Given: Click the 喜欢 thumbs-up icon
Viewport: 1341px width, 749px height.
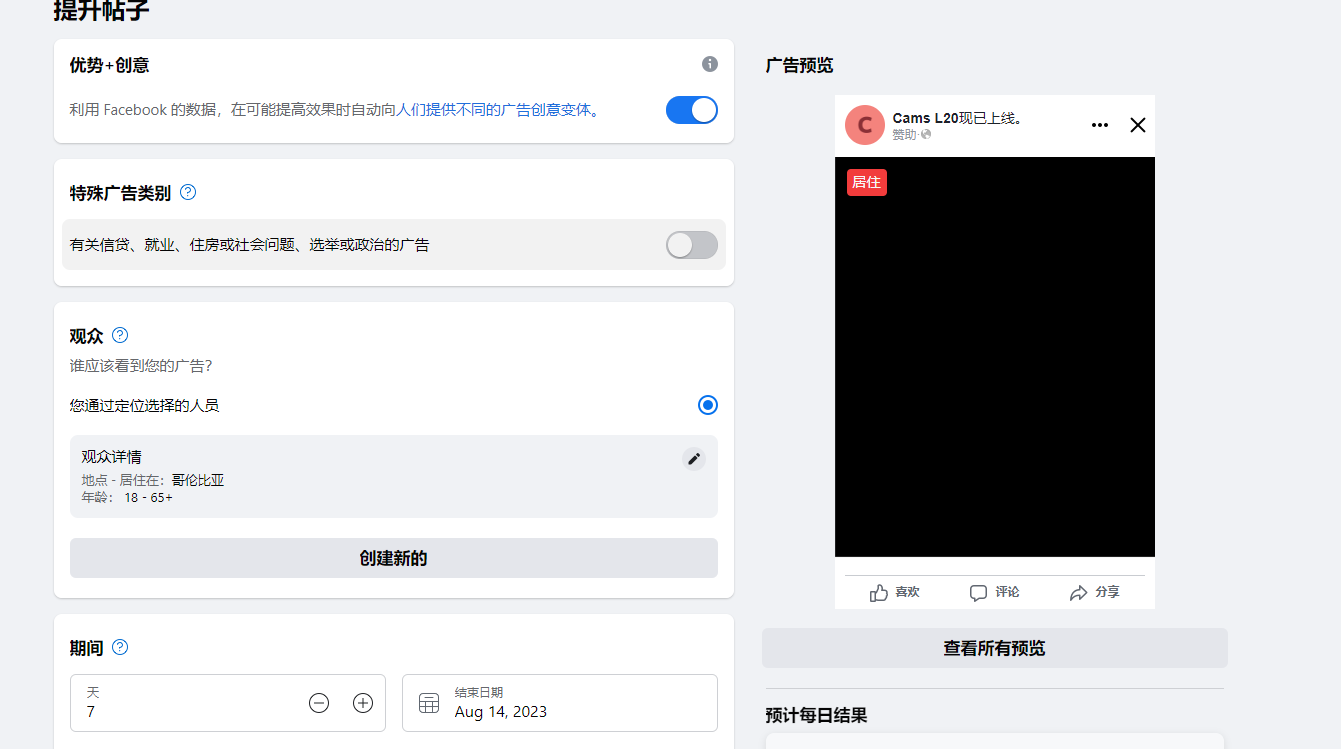Looking at the screenshot, I should 879,593.
